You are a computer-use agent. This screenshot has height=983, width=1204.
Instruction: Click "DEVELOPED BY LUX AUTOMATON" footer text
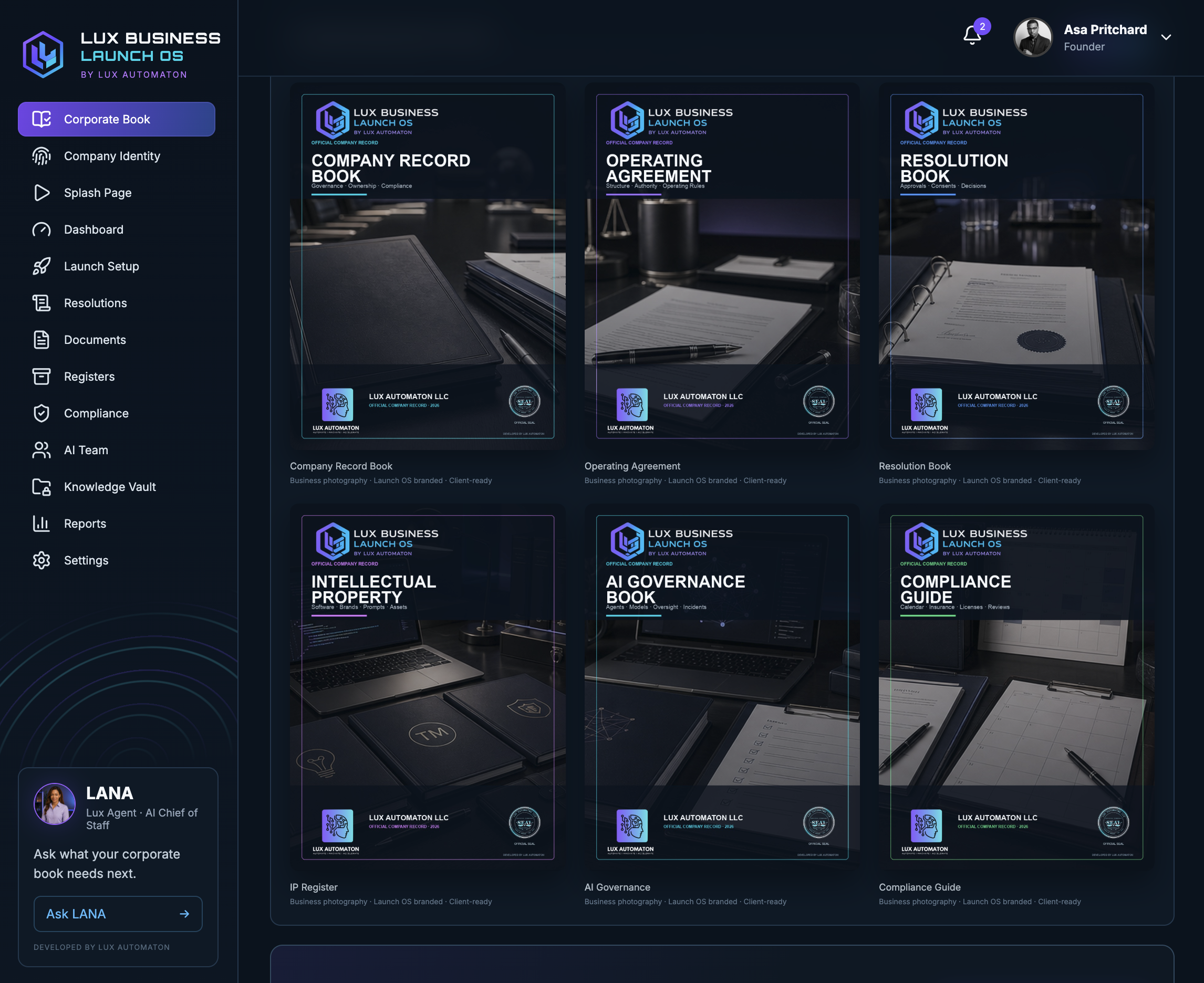[x=101, y=947]
